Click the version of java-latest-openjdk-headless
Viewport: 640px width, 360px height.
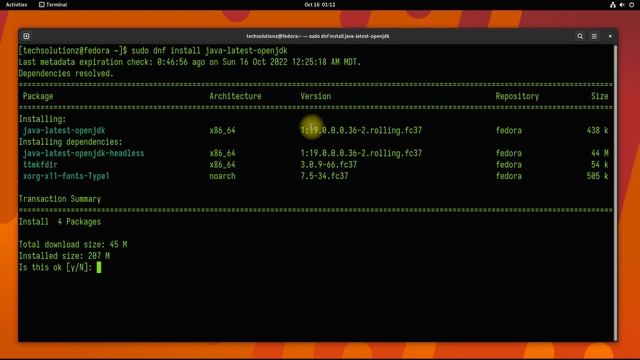[361, 153]
